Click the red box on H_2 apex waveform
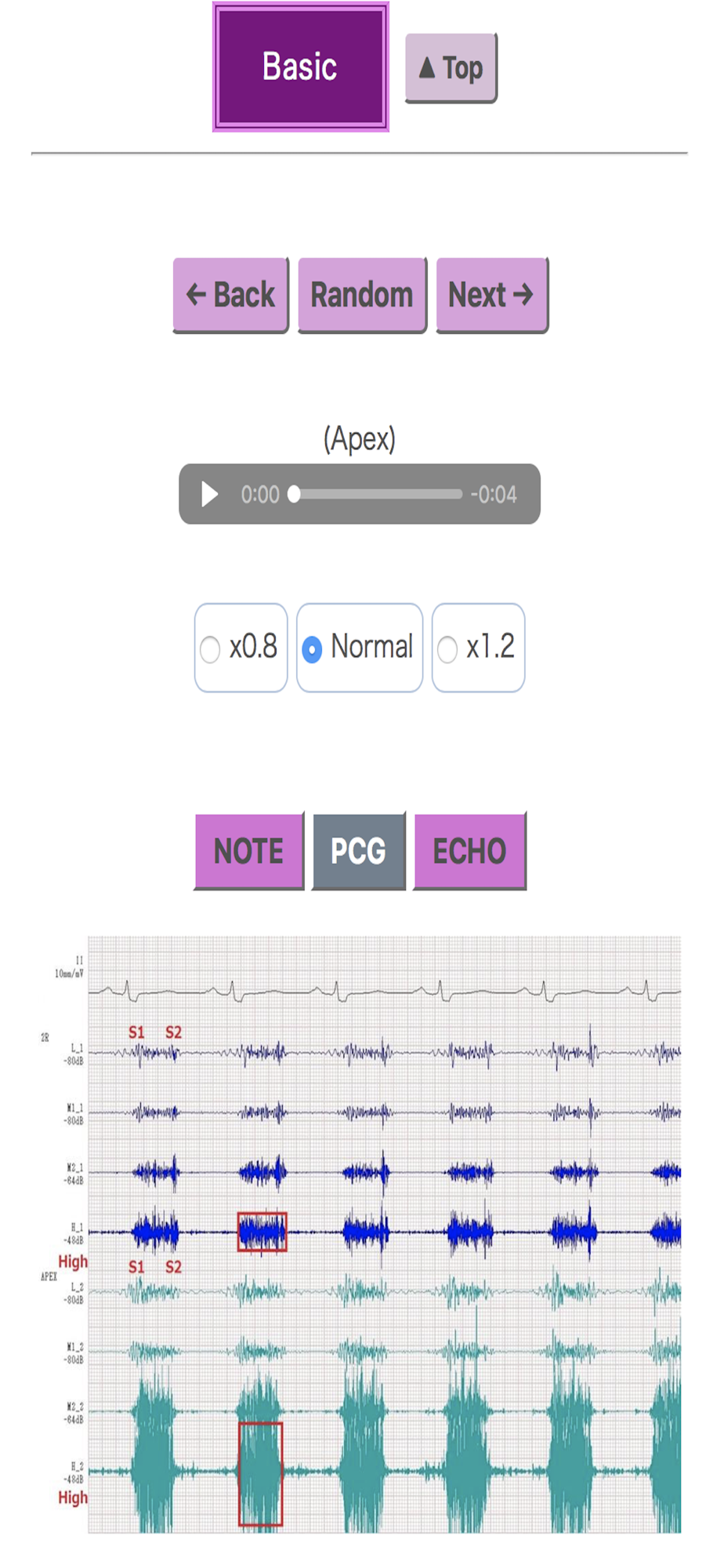 [260, 1474]
